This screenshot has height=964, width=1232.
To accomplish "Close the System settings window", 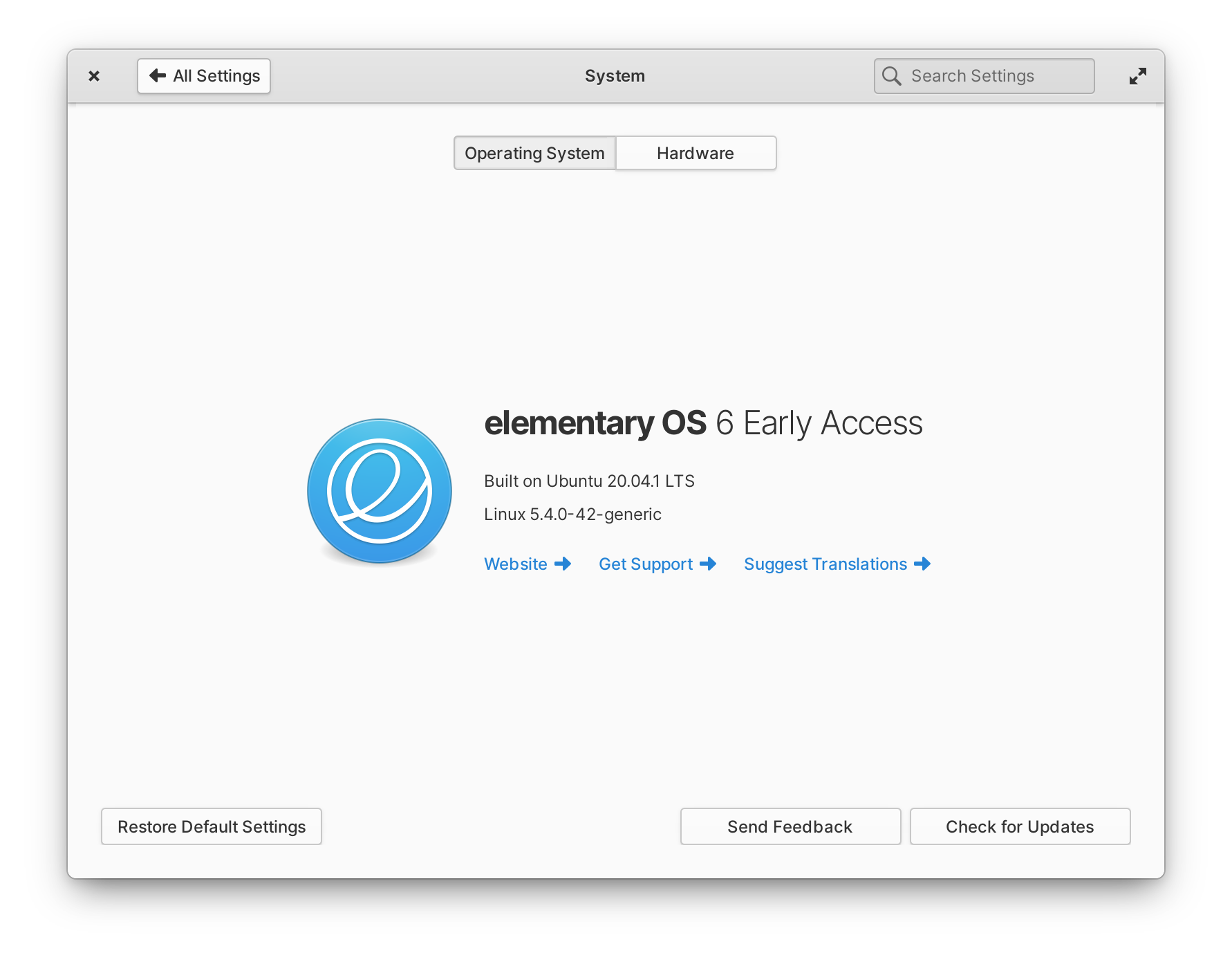I will (94, 76).
